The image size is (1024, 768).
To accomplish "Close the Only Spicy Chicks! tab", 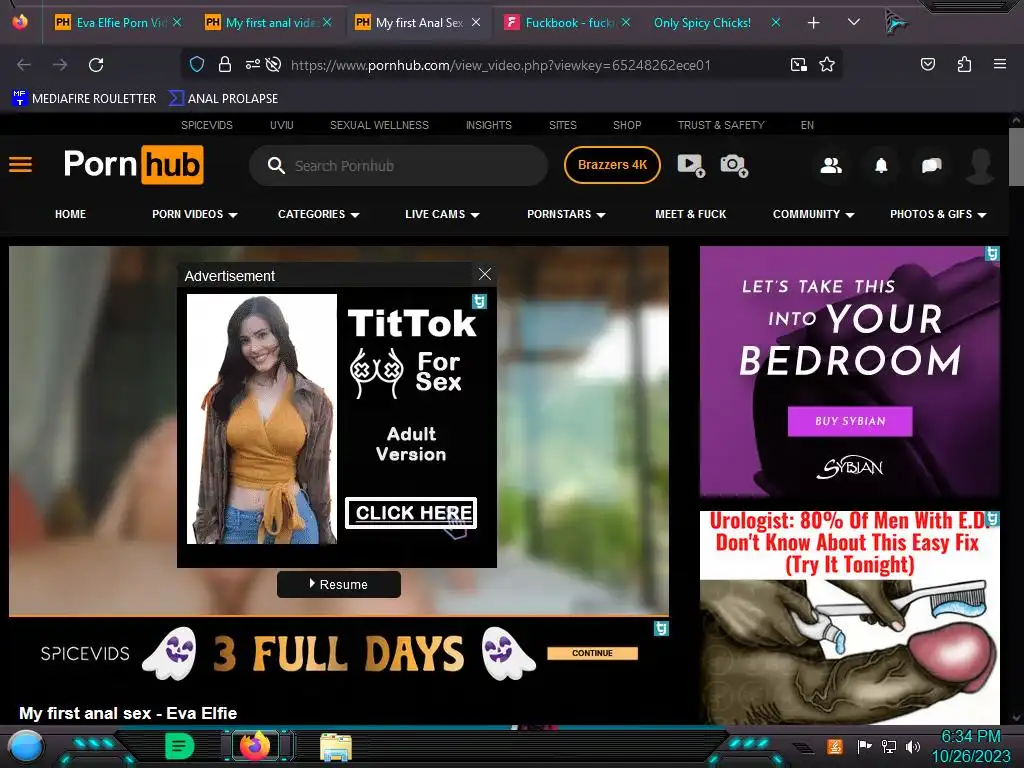I will (776, 23).
